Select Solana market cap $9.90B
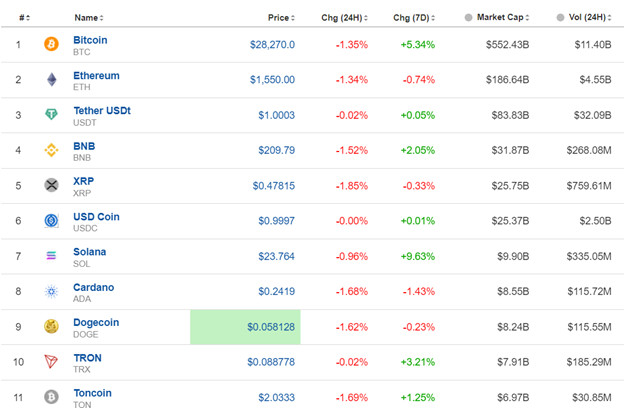 (x=513, y=256)
